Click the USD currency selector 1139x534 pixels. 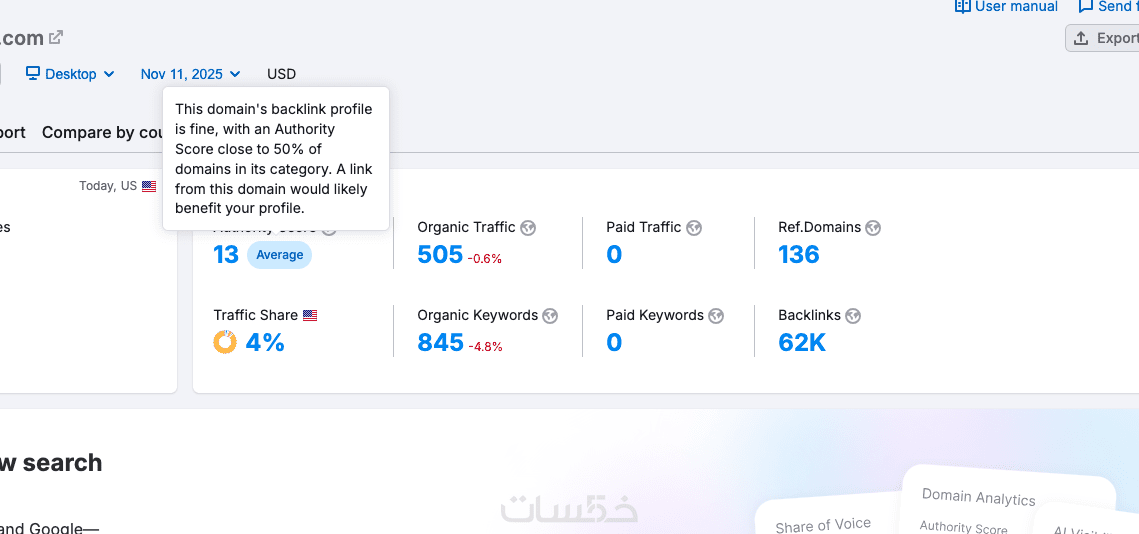point(281,74)
